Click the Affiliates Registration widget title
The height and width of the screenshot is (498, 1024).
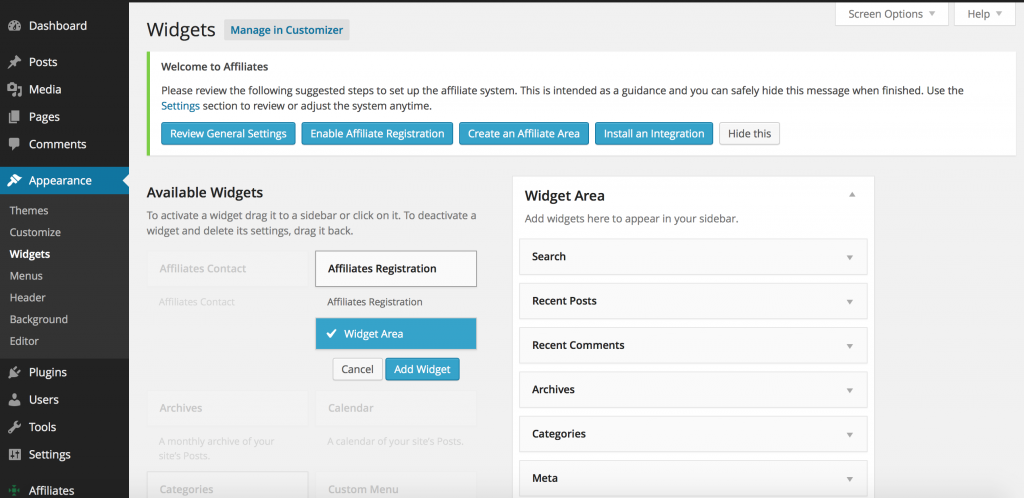[396, 269]
